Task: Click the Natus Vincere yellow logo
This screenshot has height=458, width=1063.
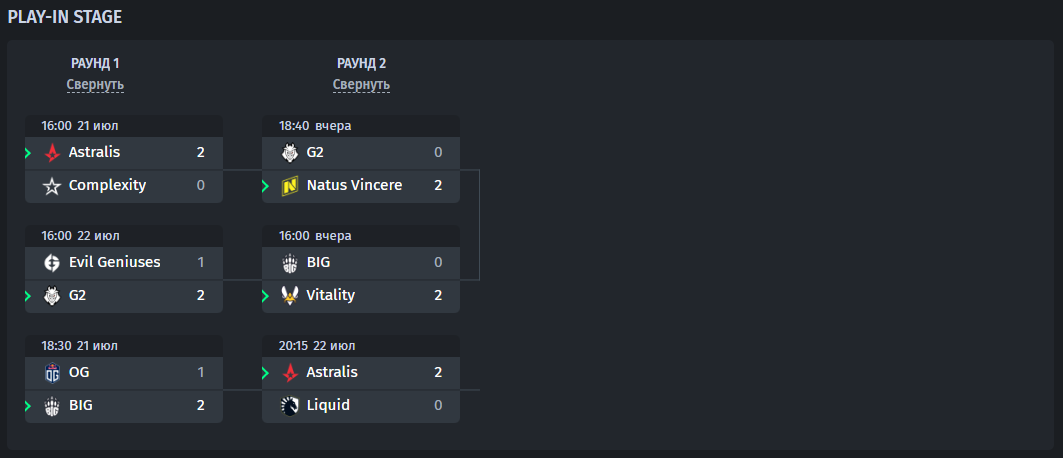Action: pyautogui.click(x=290, y=186)
